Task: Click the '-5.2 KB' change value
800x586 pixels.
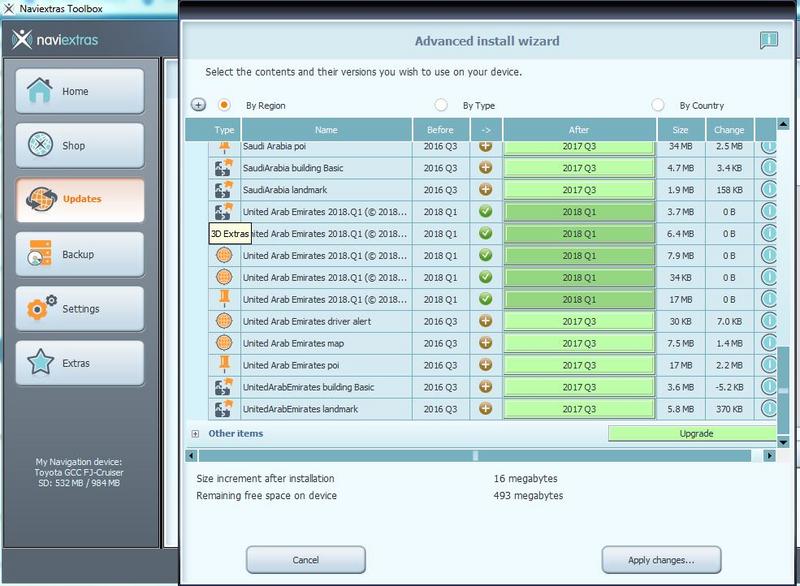Action: [x=729, y=387]
